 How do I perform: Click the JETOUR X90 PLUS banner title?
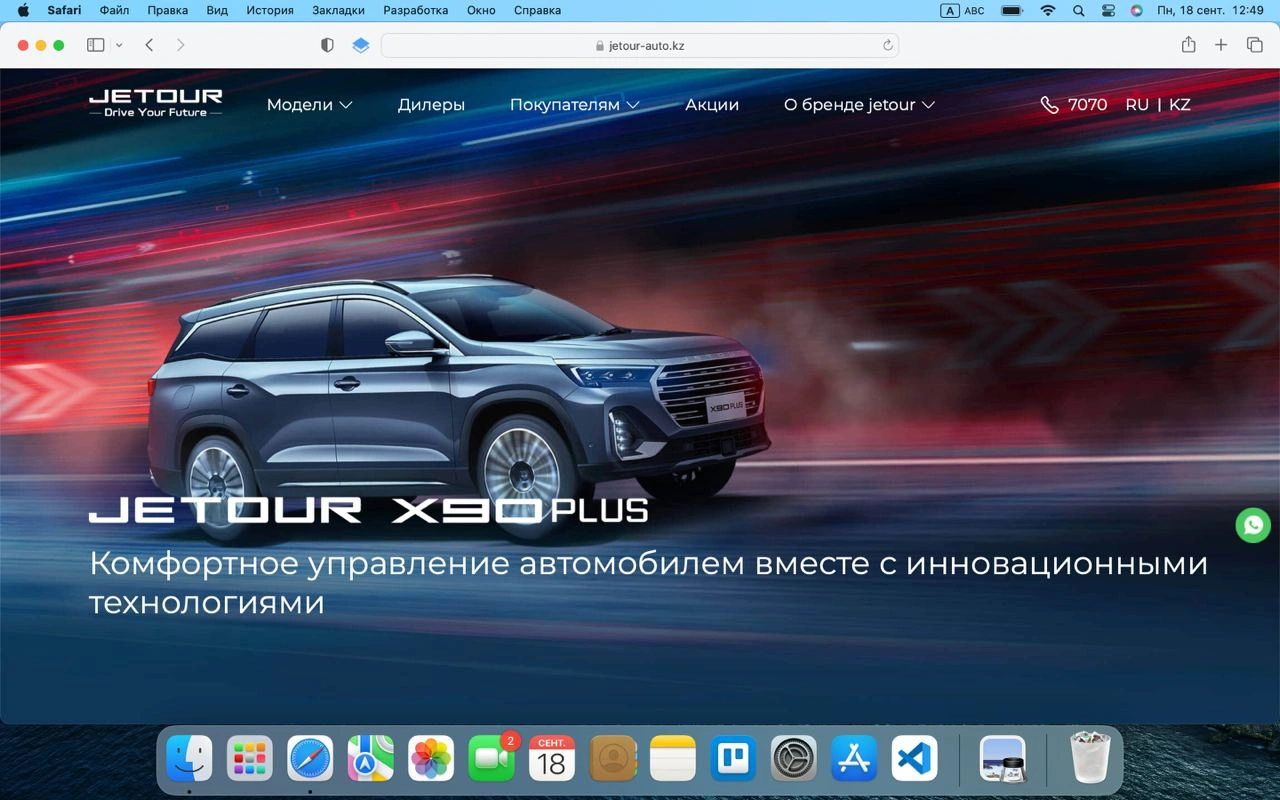(368, 510)
